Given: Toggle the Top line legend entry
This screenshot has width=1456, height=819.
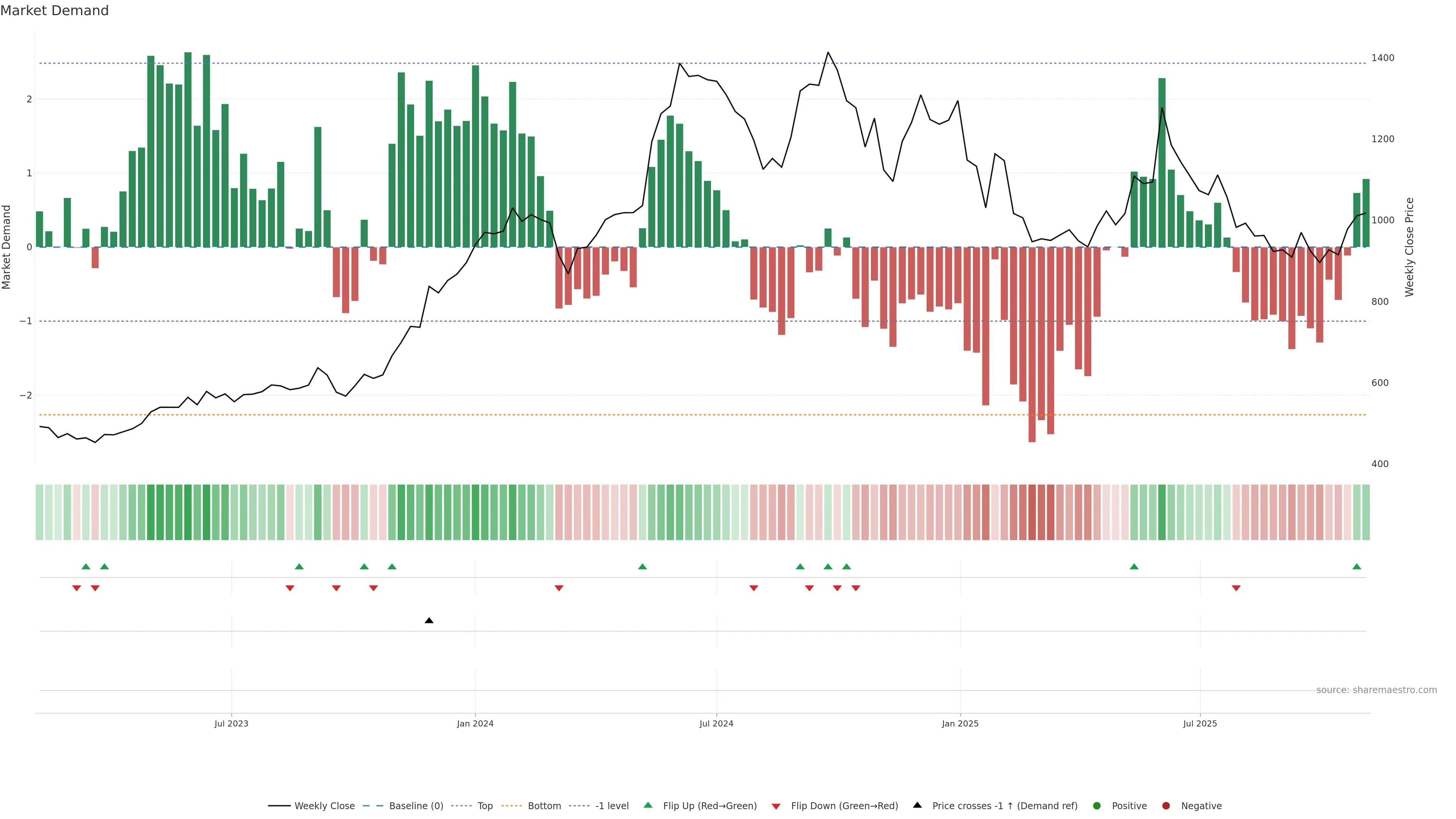Looking at the screenshot, I should click(x=485, y=805).
